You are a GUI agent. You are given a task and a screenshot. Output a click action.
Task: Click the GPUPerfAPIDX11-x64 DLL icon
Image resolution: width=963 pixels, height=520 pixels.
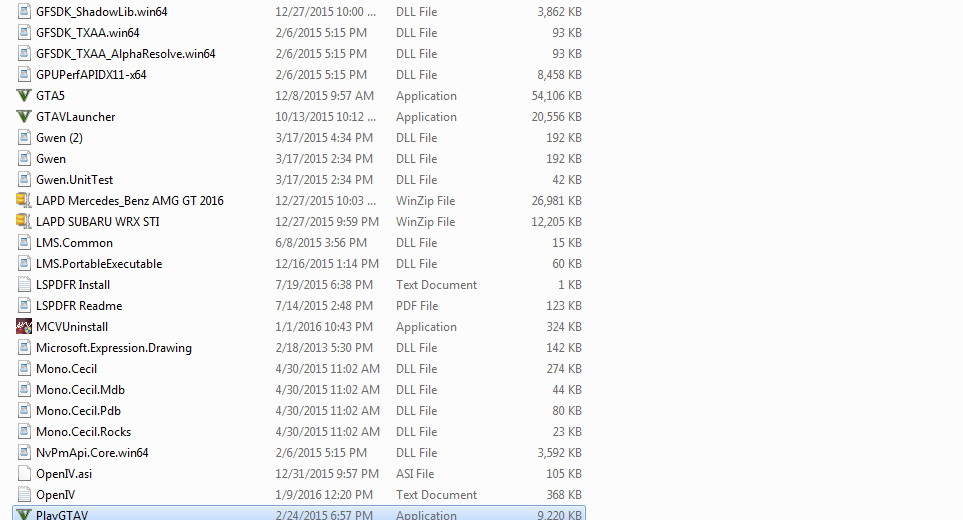[x=24, y=75]
